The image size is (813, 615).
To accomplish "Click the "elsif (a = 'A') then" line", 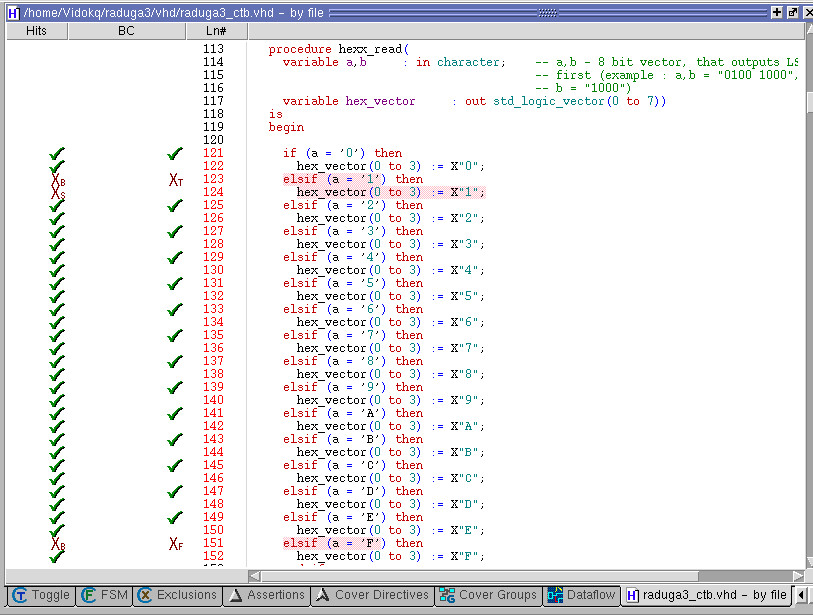I will [x=353, y=413].
